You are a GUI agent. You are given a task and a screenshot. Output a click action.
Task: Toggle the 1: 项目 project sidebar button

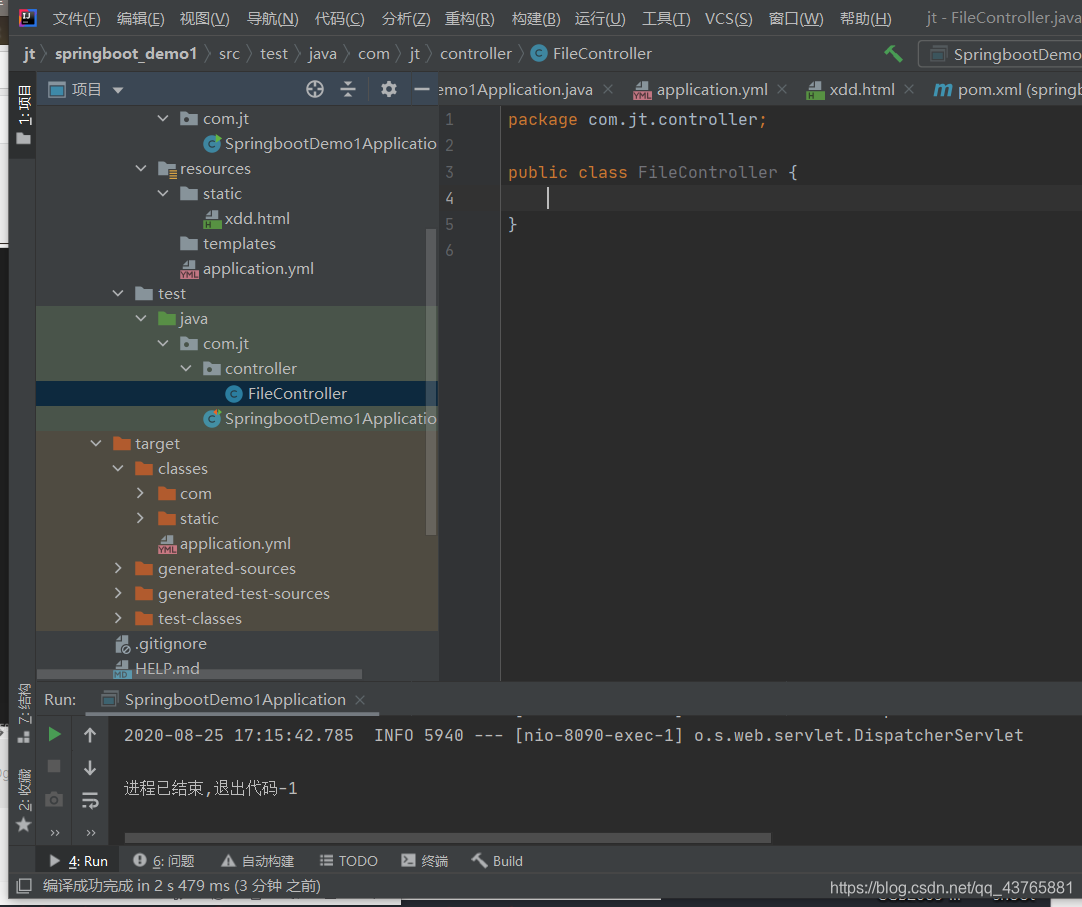[24, 113]
